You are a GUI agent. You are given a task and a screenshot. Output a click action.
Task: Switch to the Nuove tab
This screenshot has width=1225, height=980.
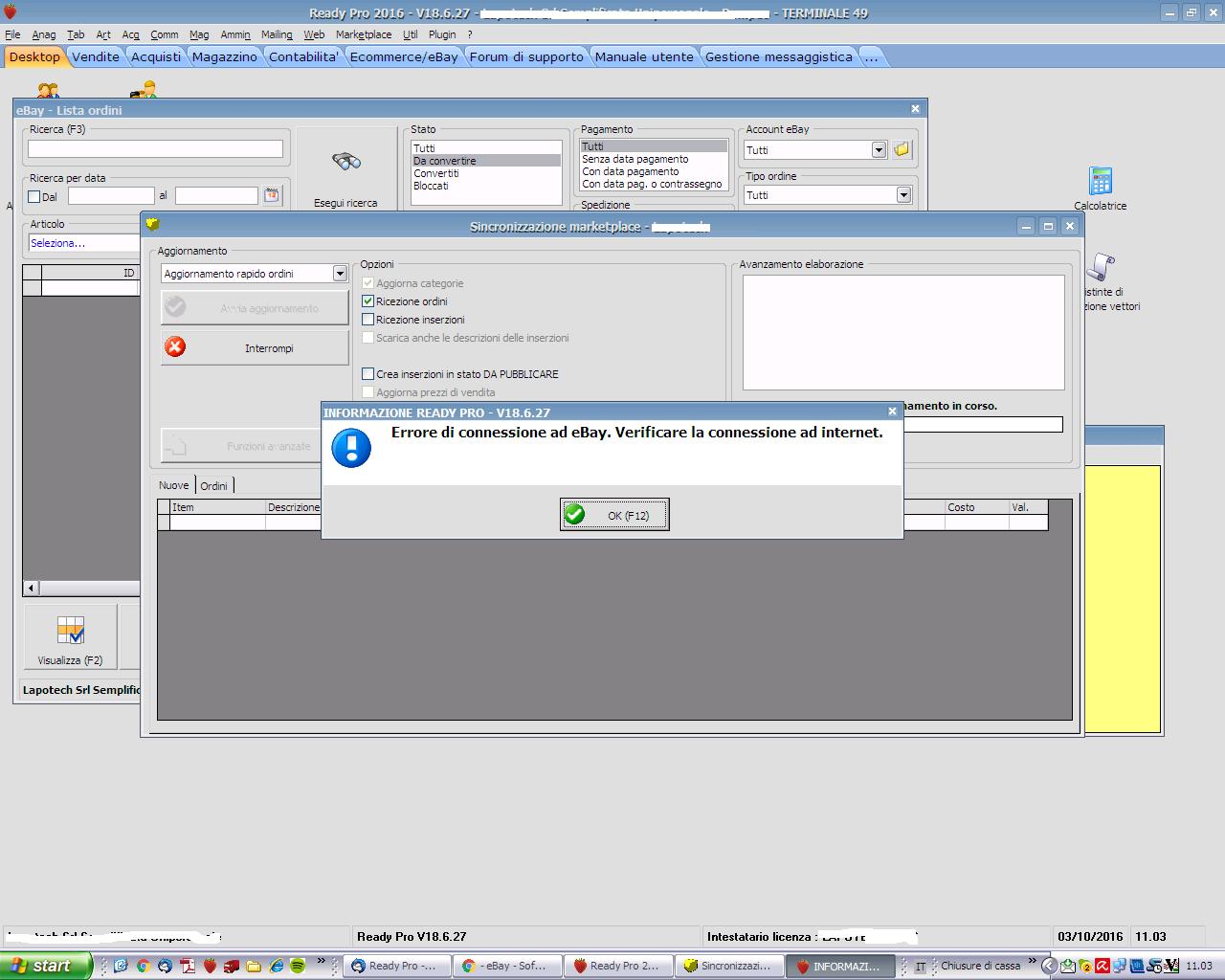(x=173, y=485)
